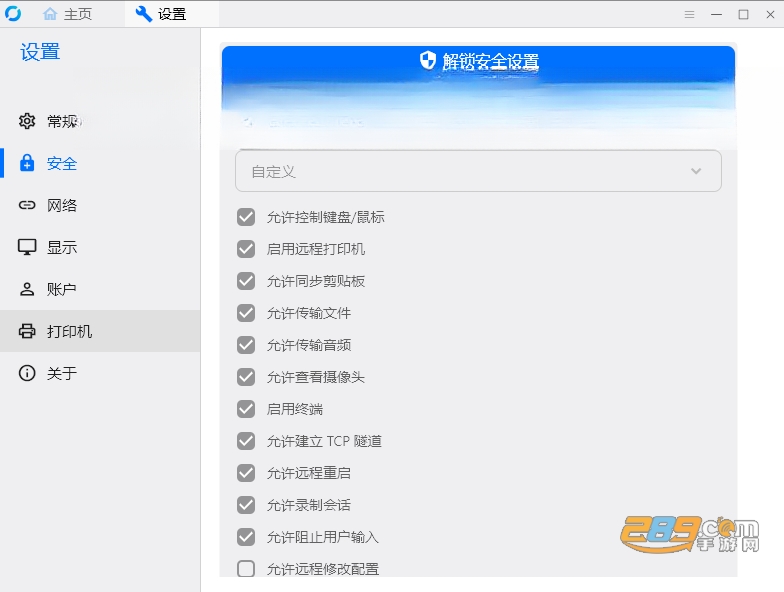This screenshot has height=592, width=784.
Task: Uncheck 允许传输音频 checkbox
Action: coord(246,345)
